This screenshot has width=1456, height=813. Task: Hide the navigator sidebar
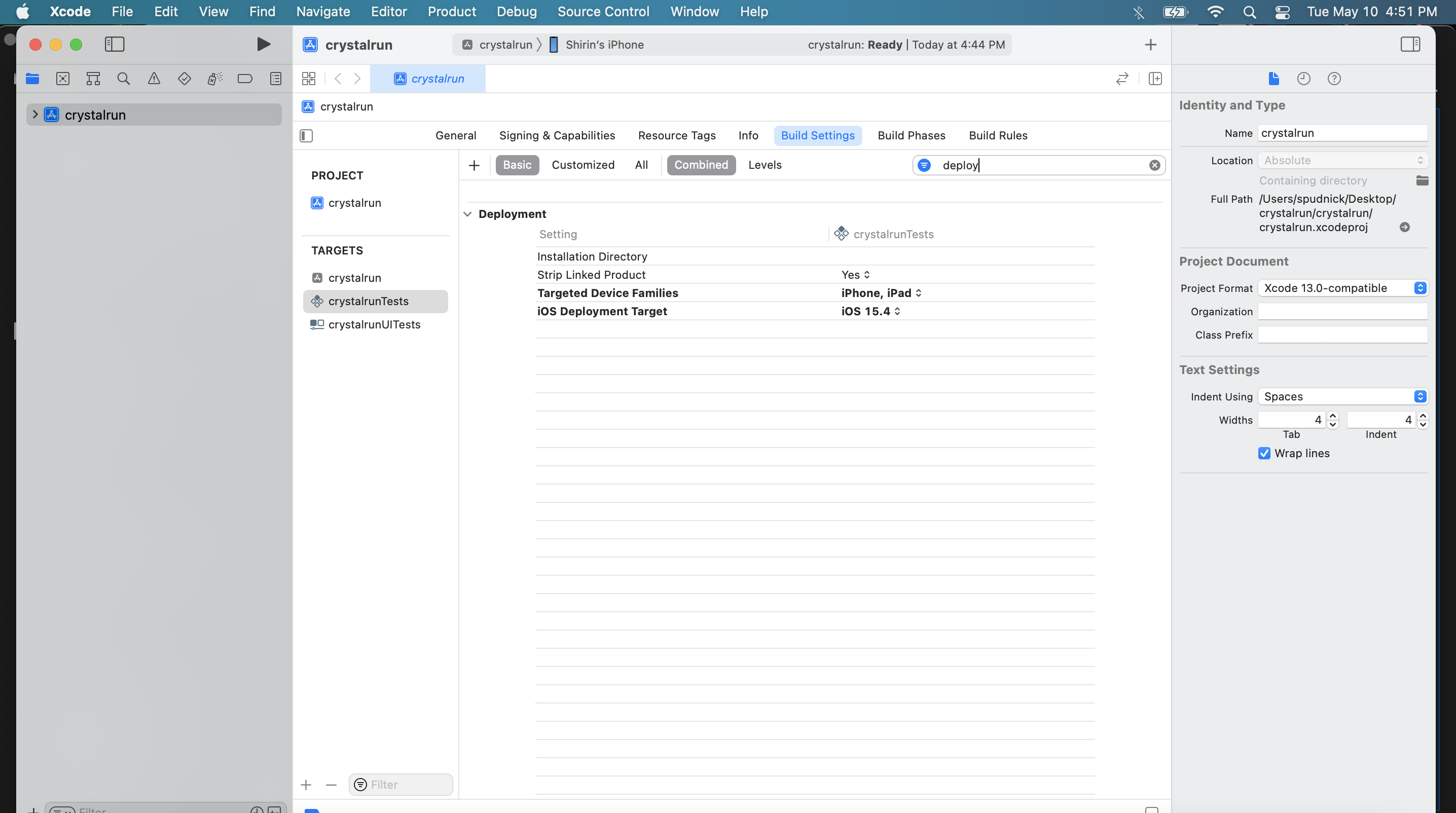tap(115, 44)
